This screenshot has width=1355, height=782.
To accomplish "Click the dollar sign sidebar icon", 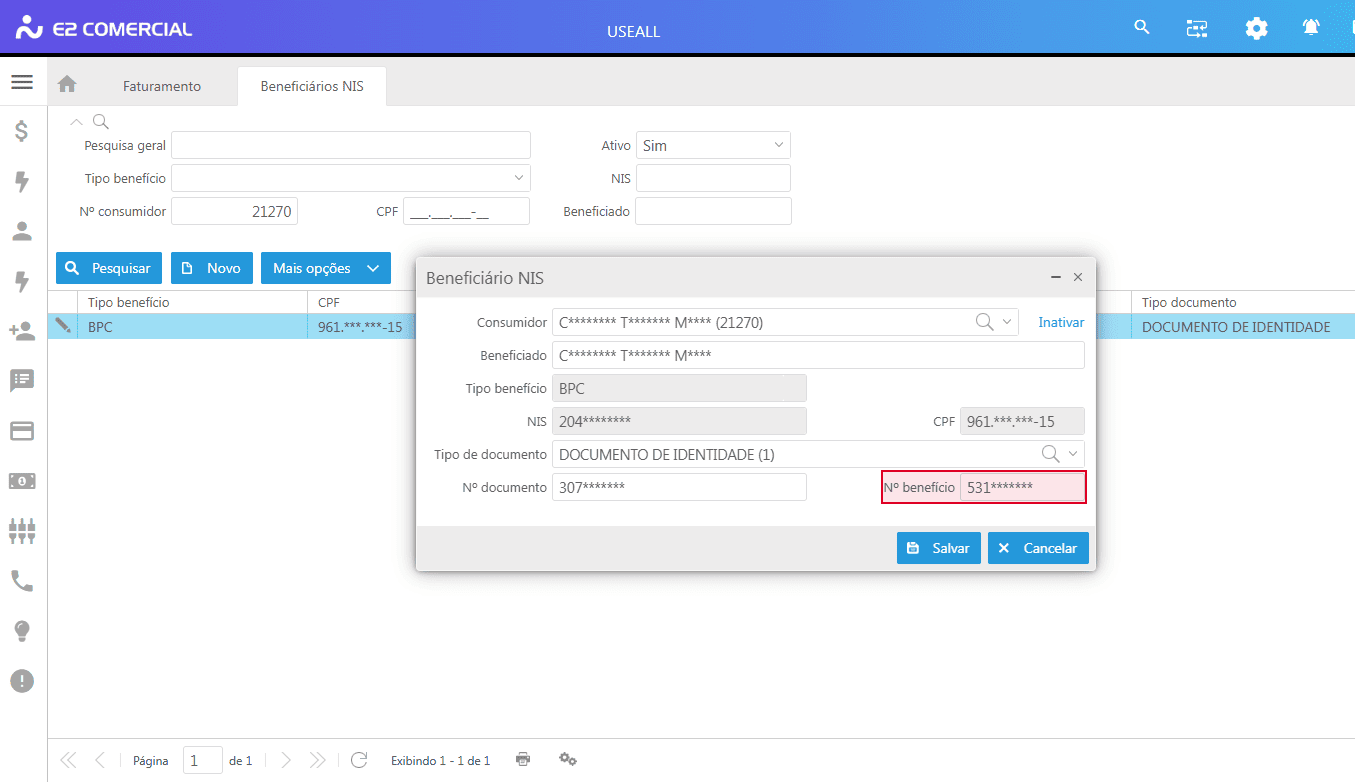I will point(22,131).
